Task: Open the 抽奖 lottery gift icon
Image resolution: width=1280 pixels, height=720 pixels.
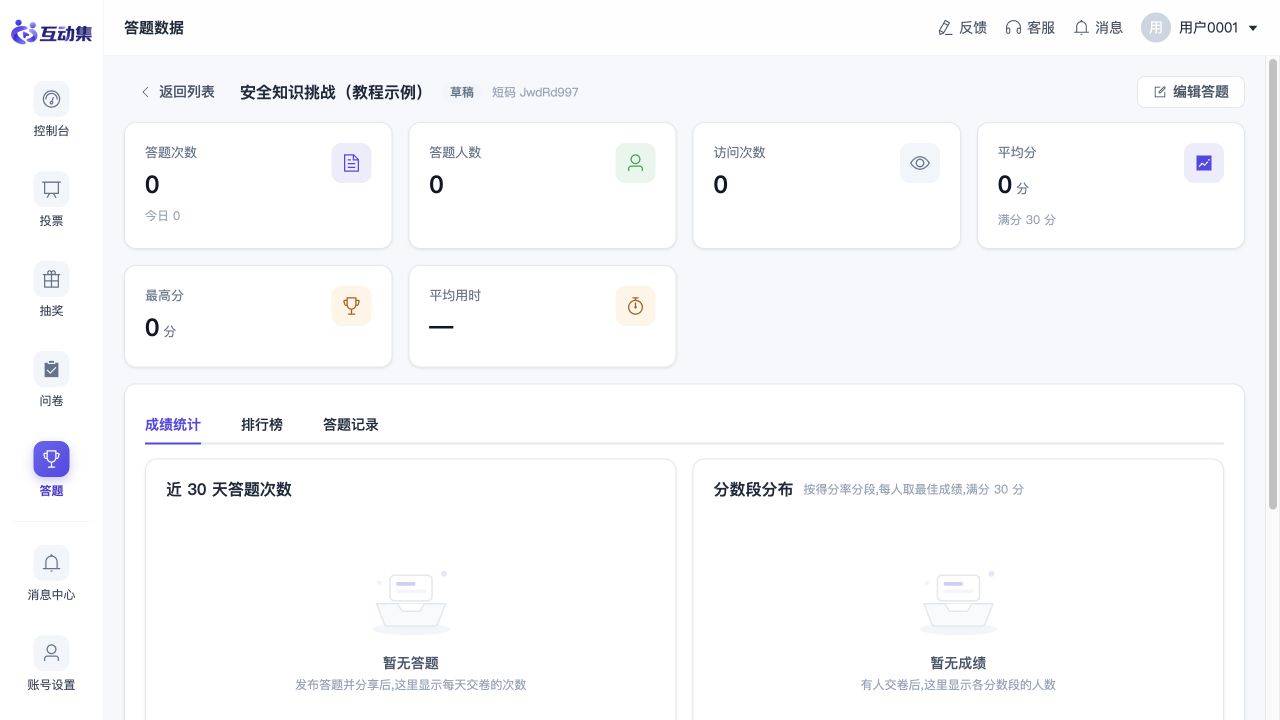Action: coord(51,279)
